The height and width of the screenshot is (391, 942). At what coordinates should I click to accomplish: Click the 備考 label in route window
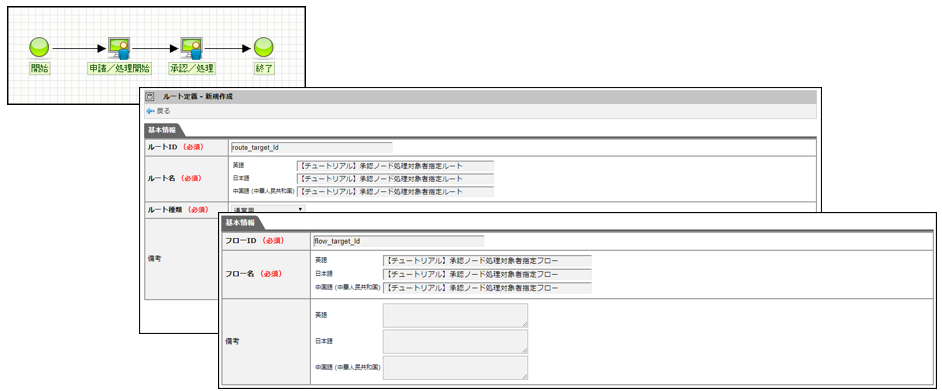(x=154, y=258)
